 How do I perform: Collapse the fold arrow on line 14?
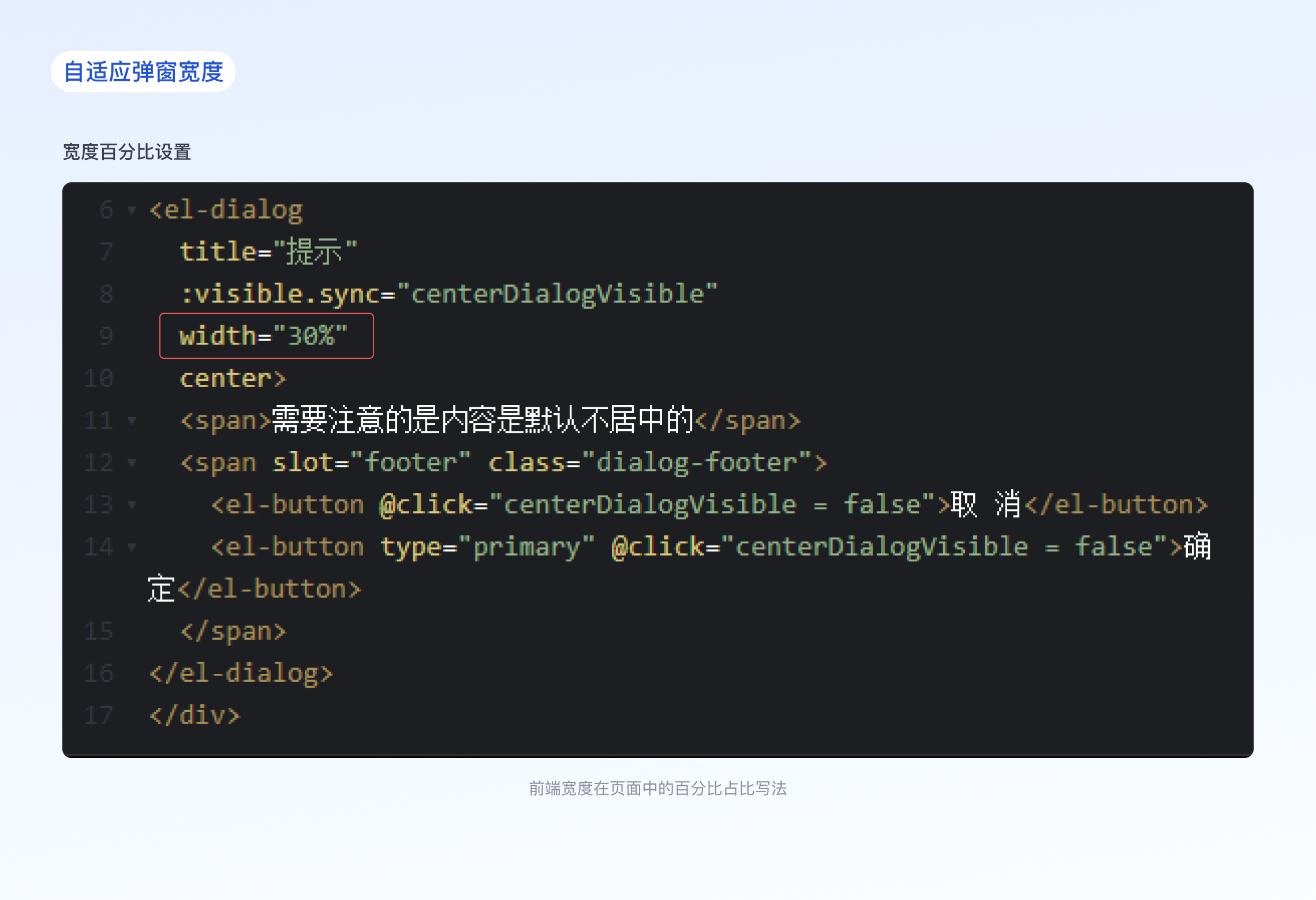pos(132,547)
